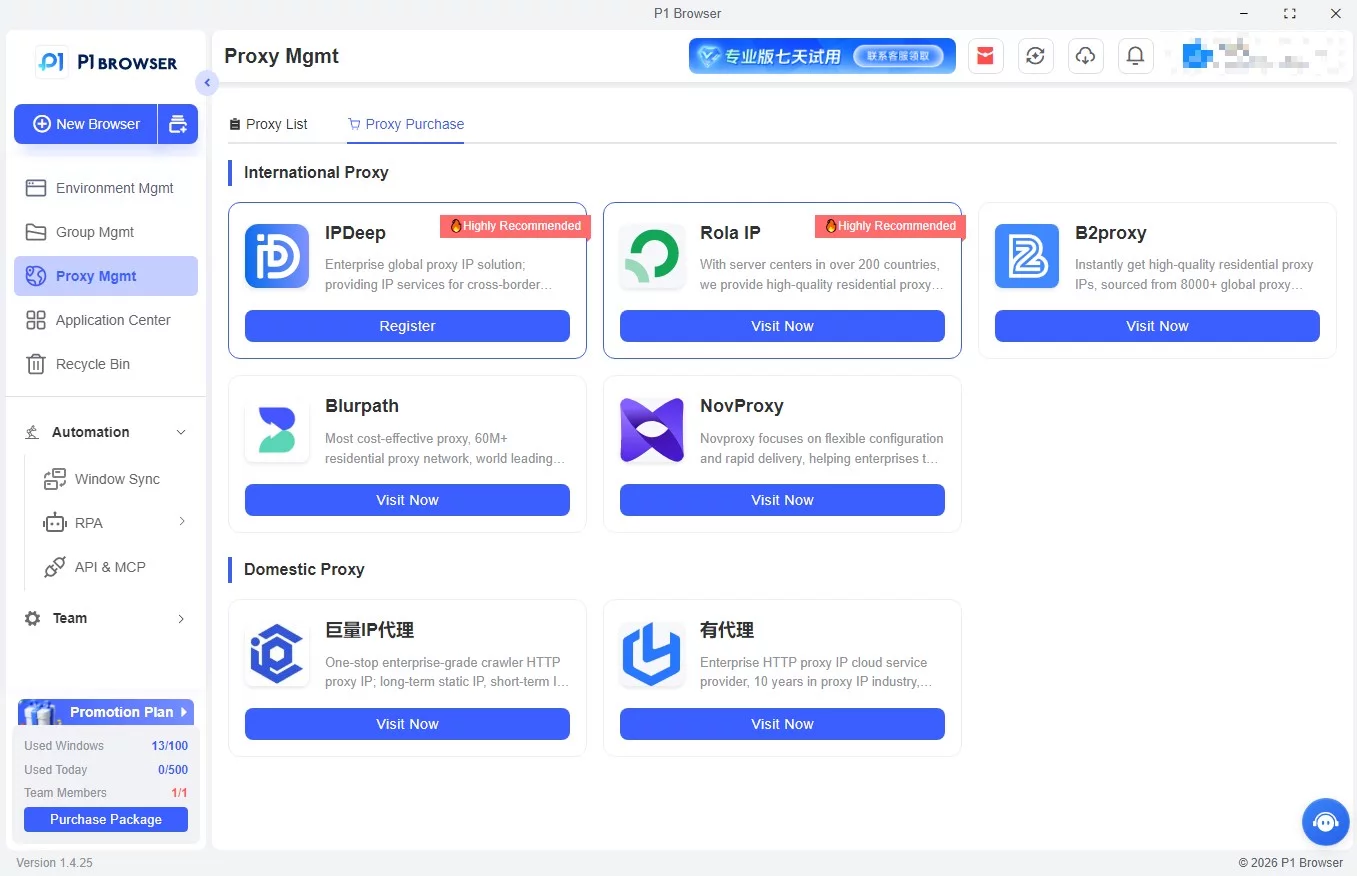Screen dimensions: 1357x876
Task: Click the IPDeep logo icon
Action: pyautogui.click(x=277, y=256)
